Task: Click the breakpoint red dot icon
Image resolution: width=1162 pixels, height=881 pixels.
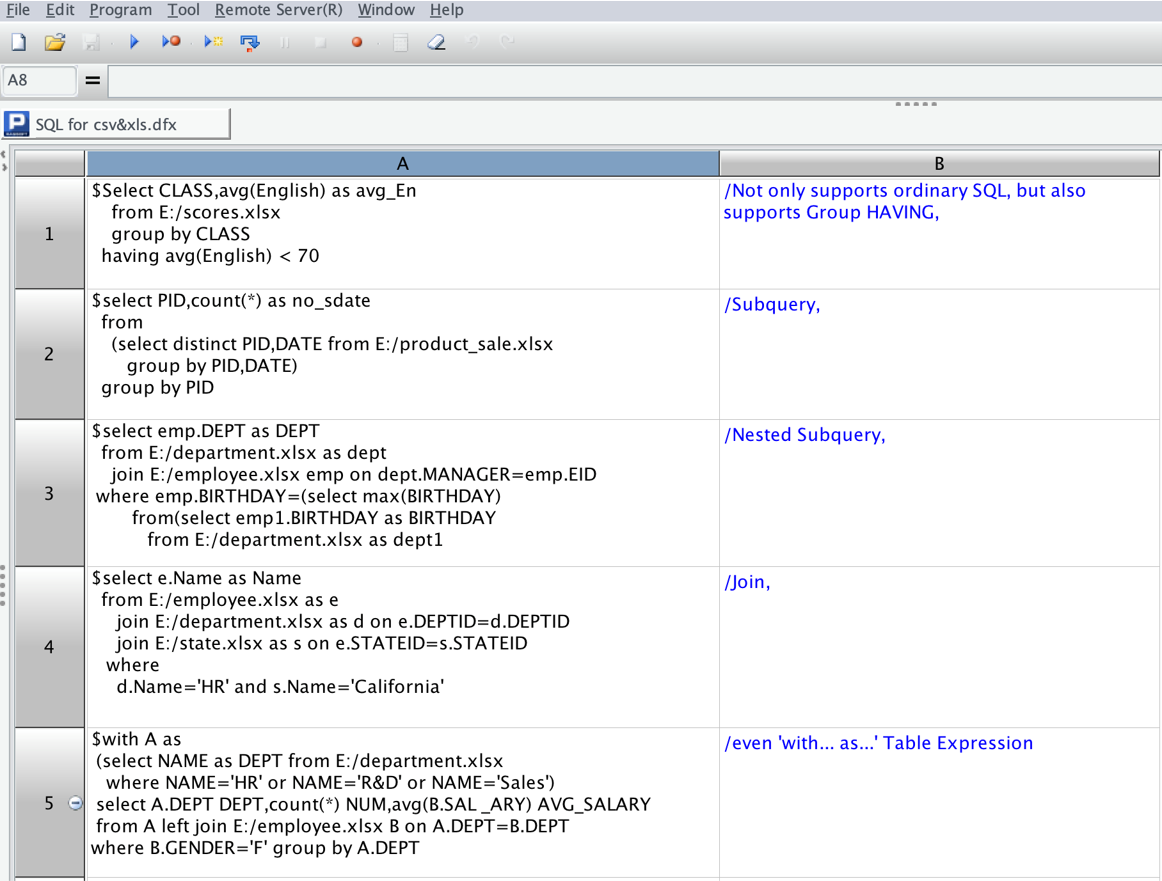Action: click(357, 42)
